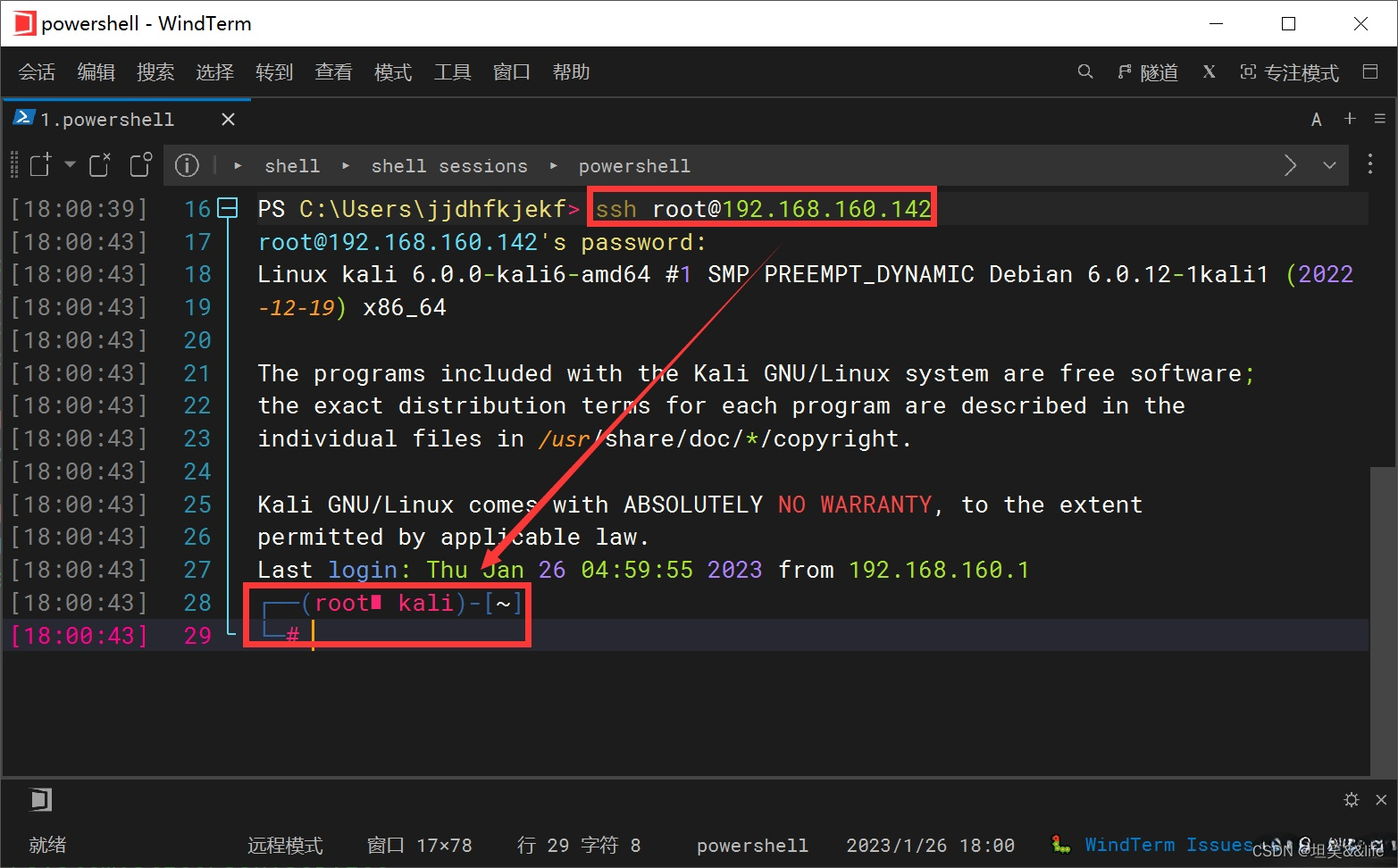Add a new tab with the plus icon

click(1350, 118)
